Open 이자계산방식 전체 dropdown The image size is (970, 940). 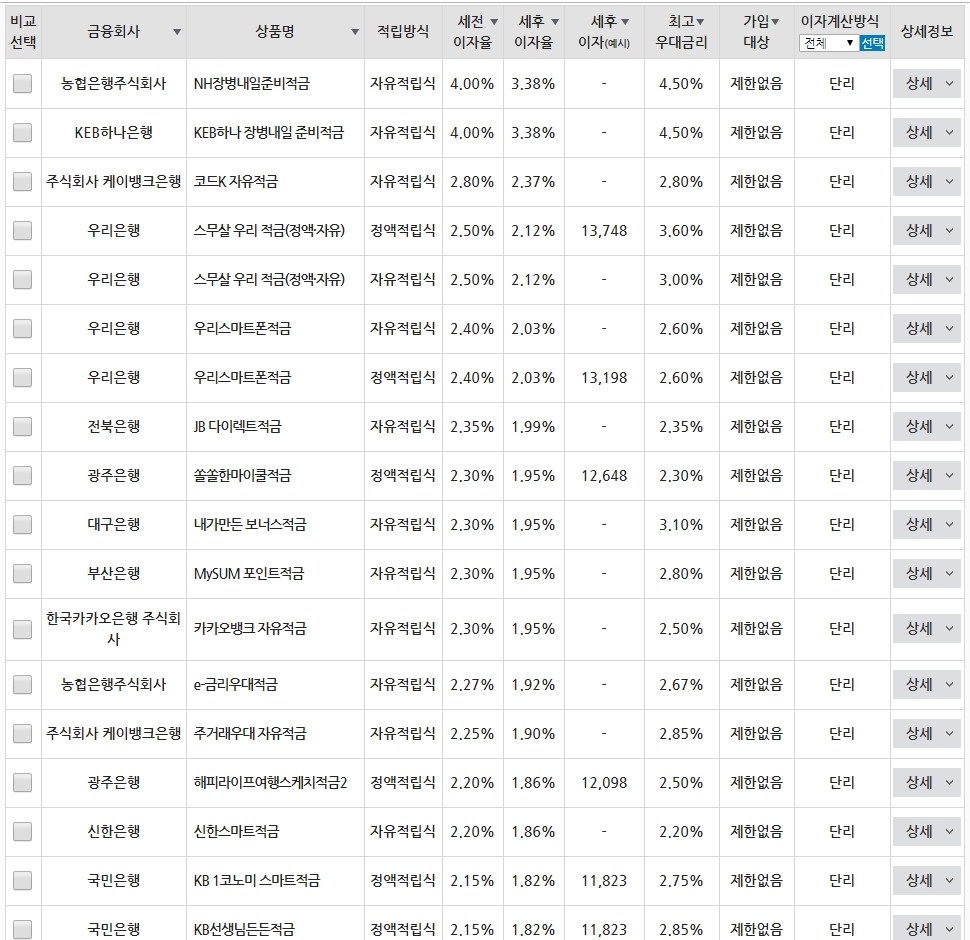(x=829, y=43)
